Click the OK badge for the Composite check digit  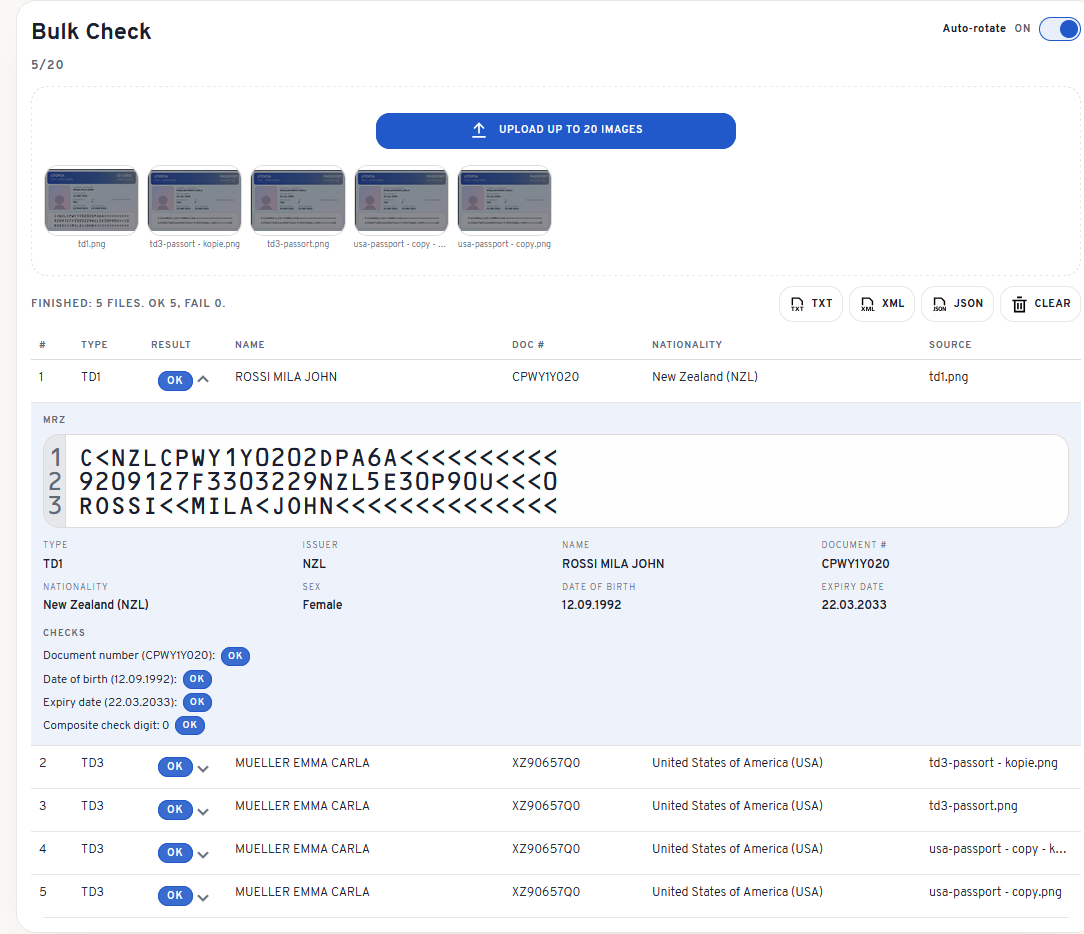click(x=189, y=724)
